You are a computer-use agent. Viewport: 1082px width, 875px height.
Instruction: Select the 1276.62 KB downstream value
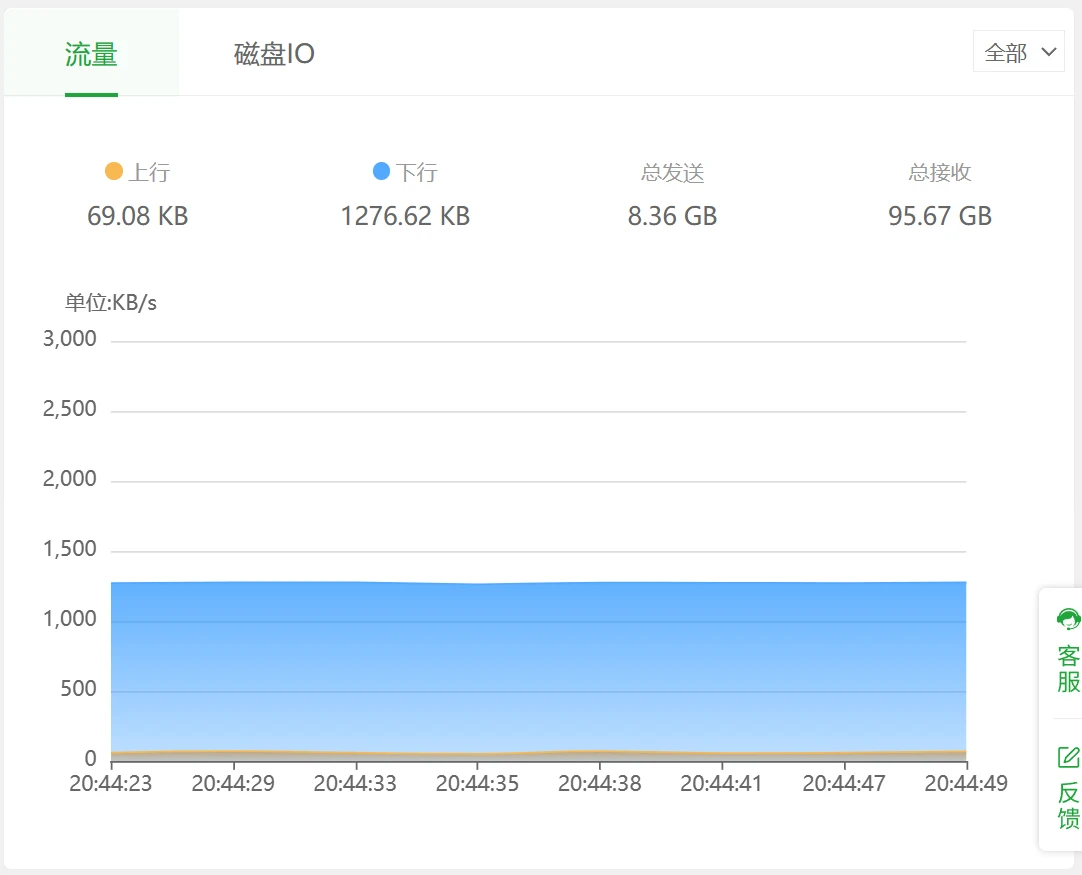405,216
